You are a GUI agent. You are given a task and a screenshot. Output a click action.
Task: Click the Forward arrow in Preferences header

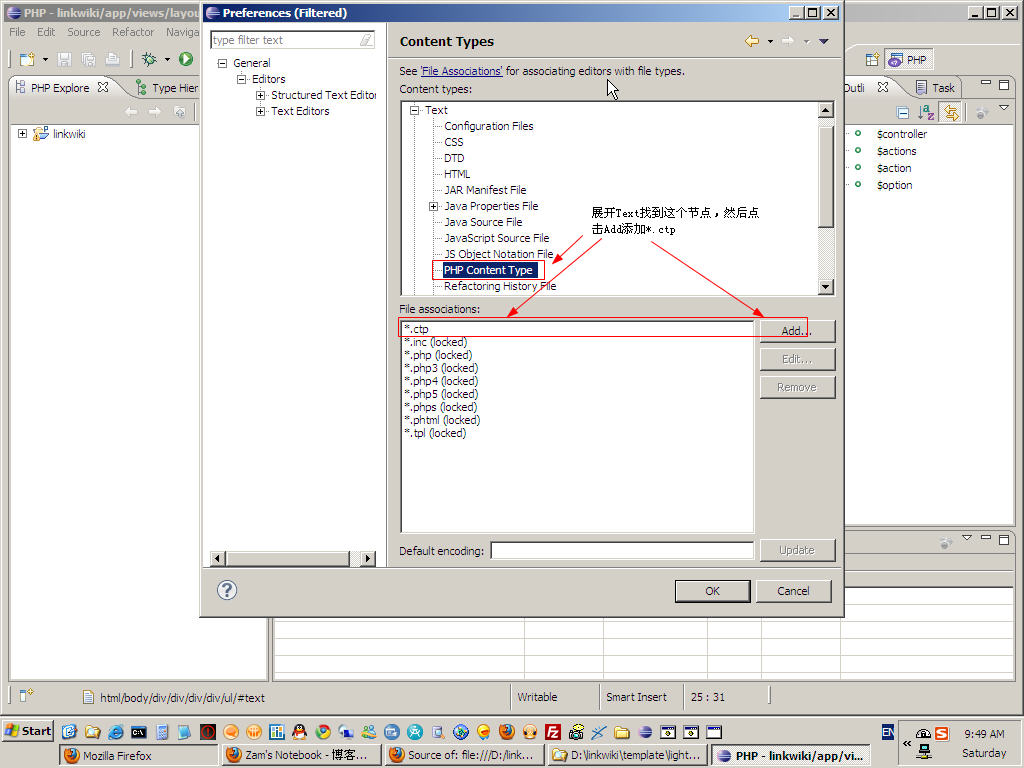[788, 41]
